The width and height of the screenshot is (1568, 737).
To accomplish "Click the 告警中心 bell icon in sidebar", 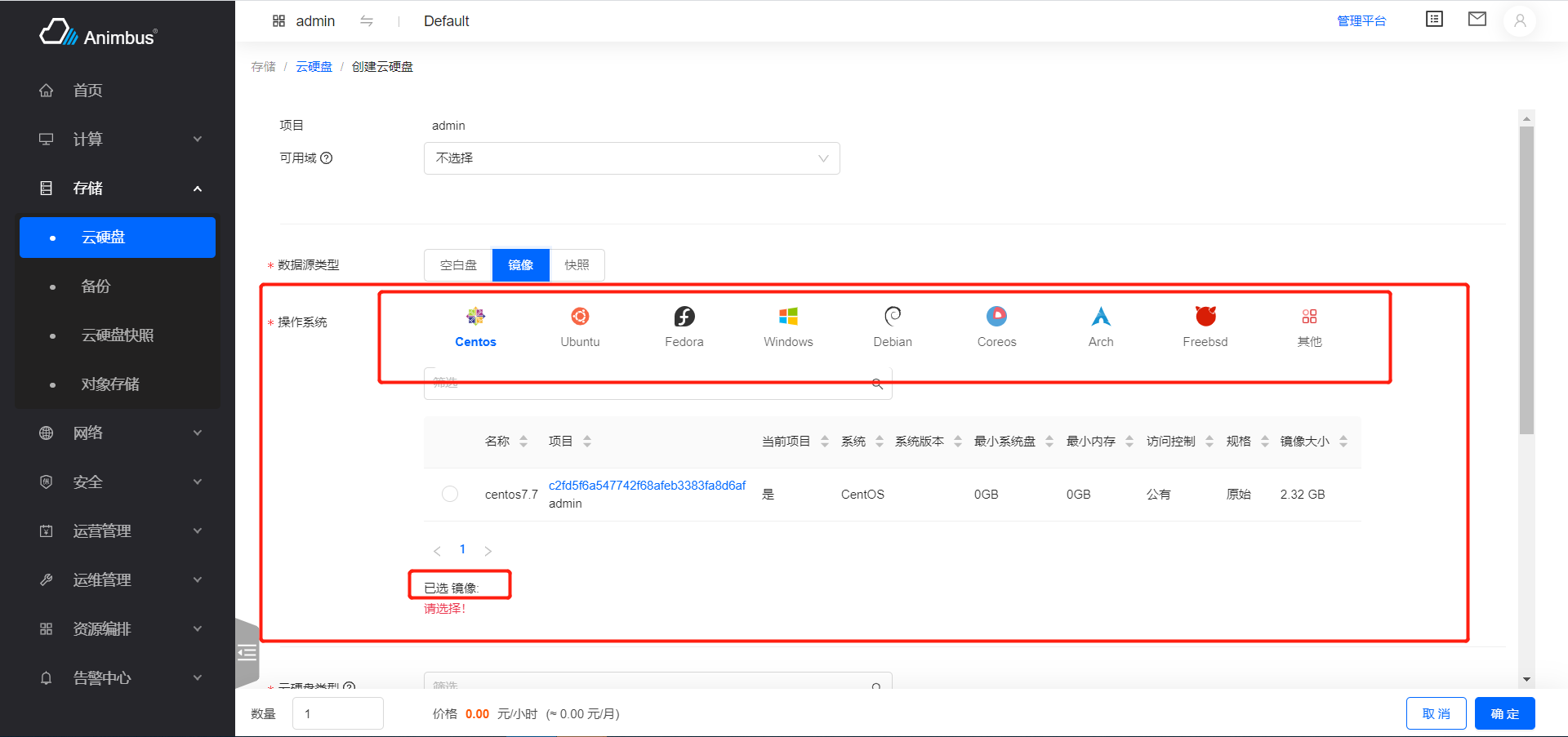I will pyautogui.click(x=46, y=677).
